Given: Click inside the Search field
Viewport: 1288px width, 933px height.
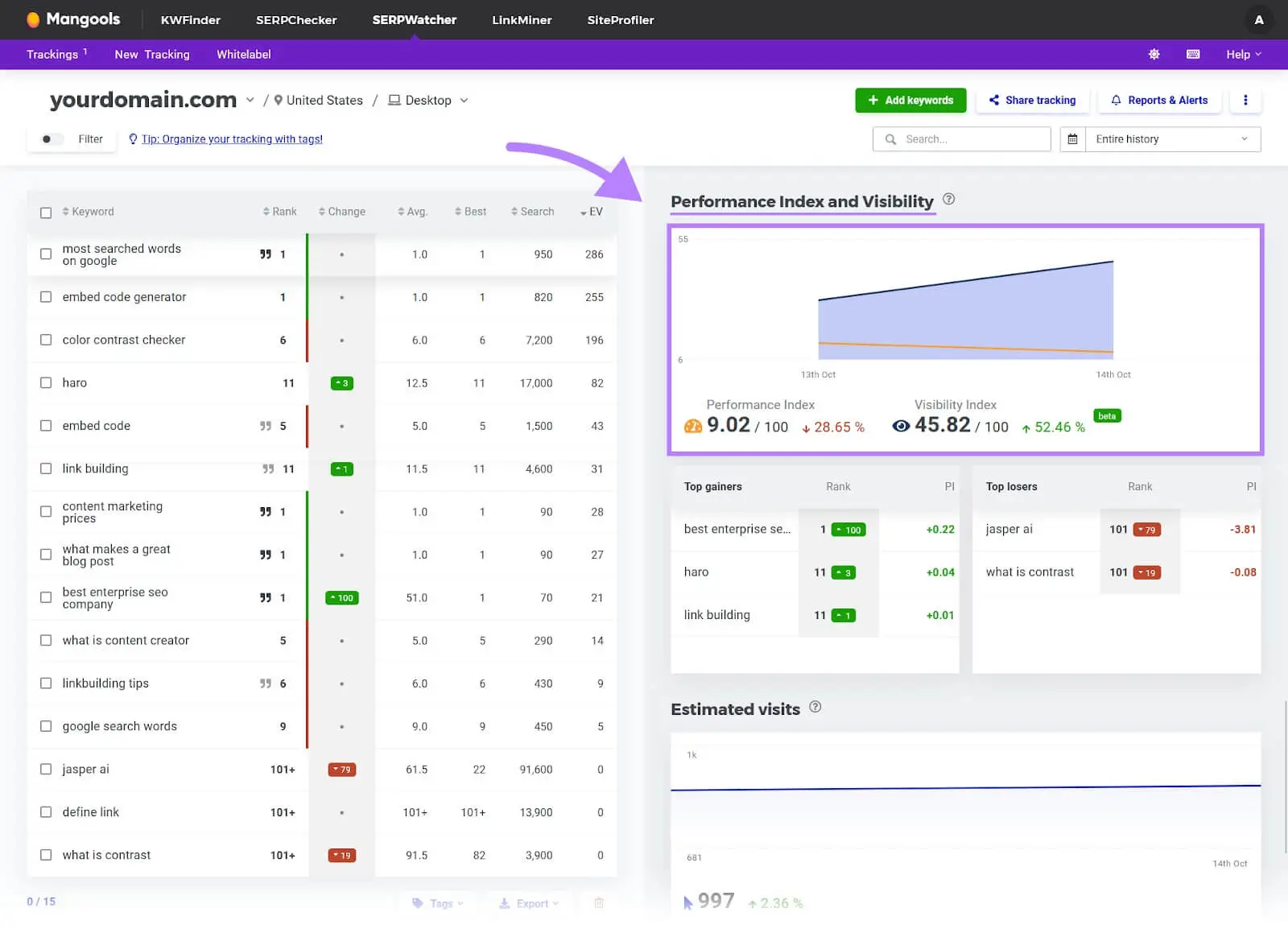Looking at the screenshot, I should 960,138.
